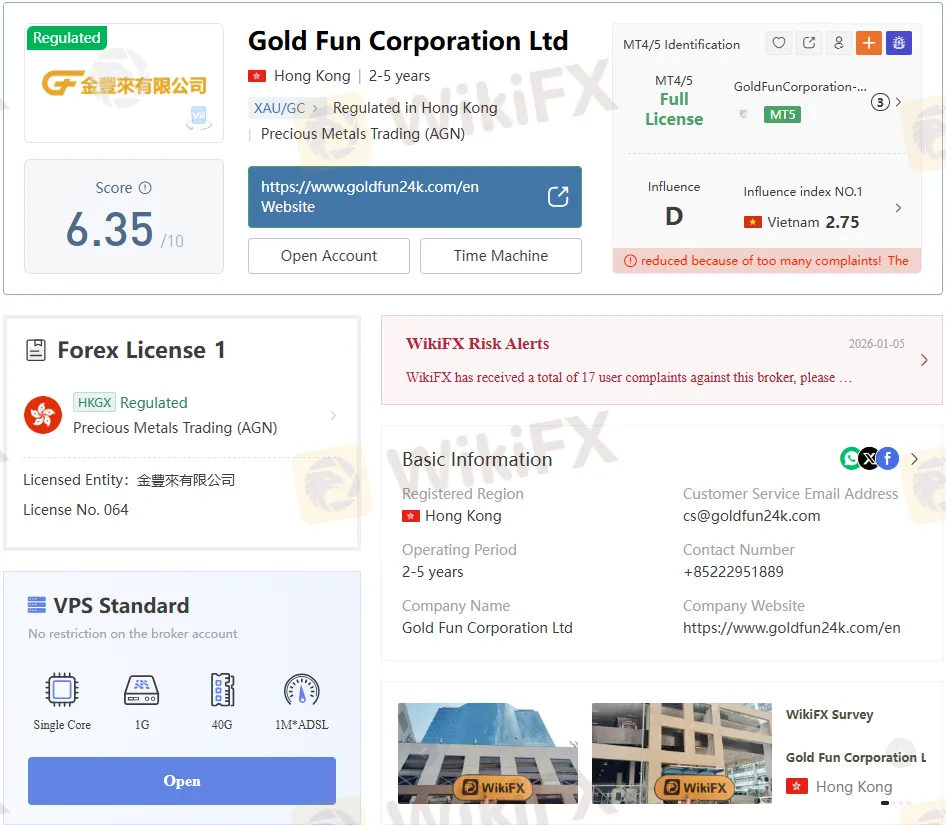Click the Full License text
This screenshot has height=825, width=946.
(x=674, y=109)
